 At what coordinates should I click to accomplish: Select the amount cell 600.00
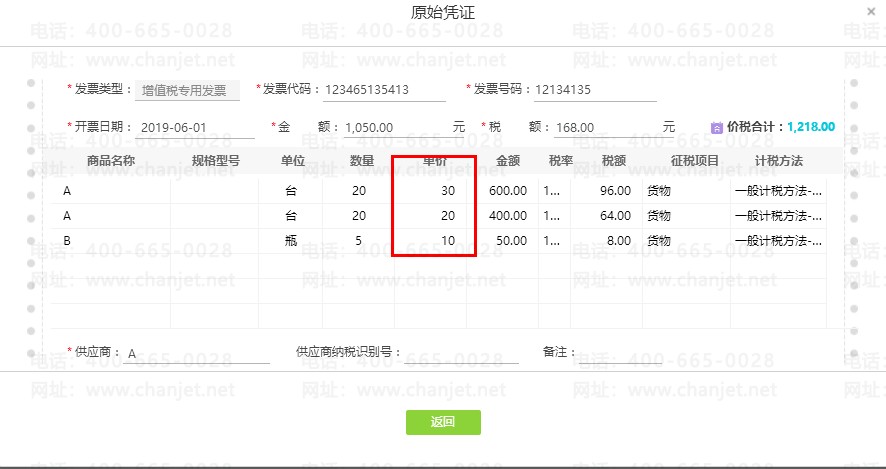point(503,191)
